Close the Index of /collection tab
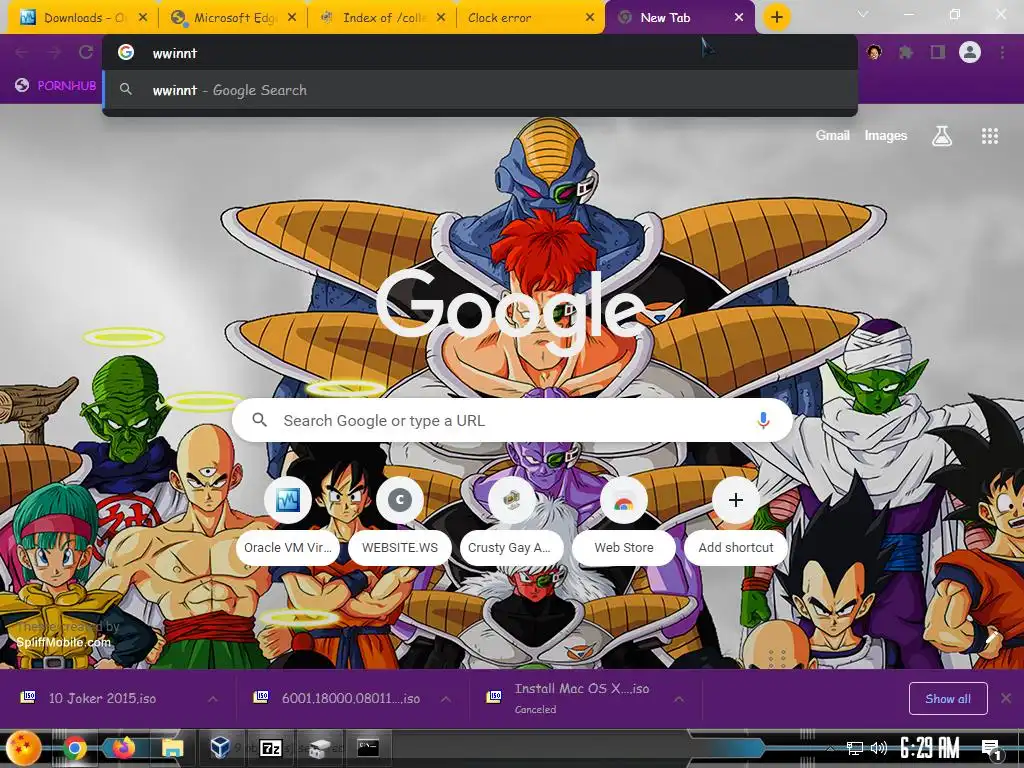1024x768 pixels. (x=441, y=18)
